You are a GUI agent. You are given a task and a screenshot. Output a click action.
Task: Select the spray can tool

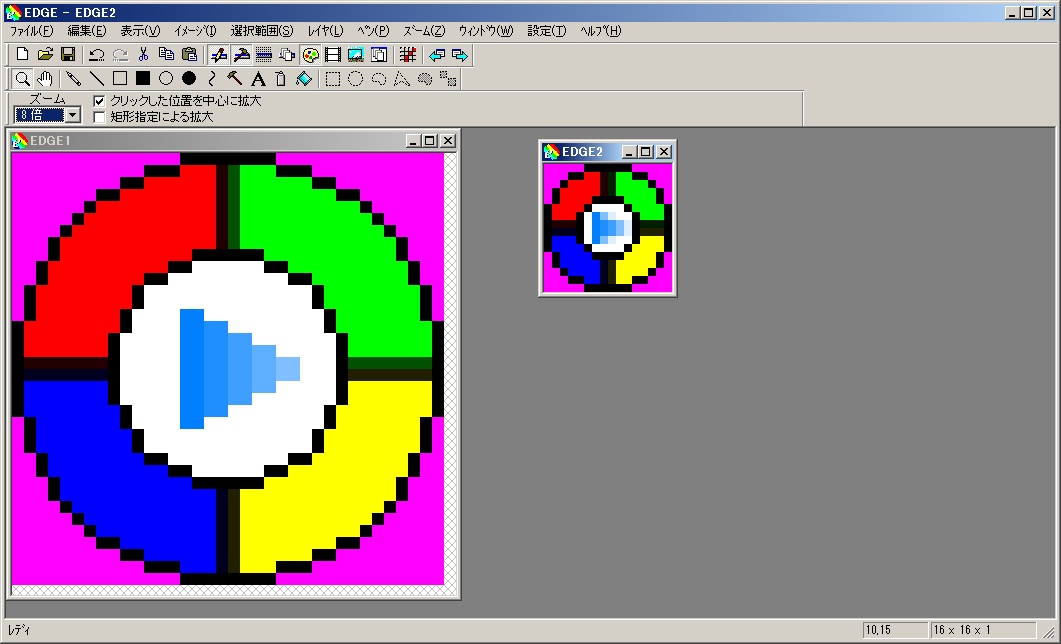coord(281,79)
